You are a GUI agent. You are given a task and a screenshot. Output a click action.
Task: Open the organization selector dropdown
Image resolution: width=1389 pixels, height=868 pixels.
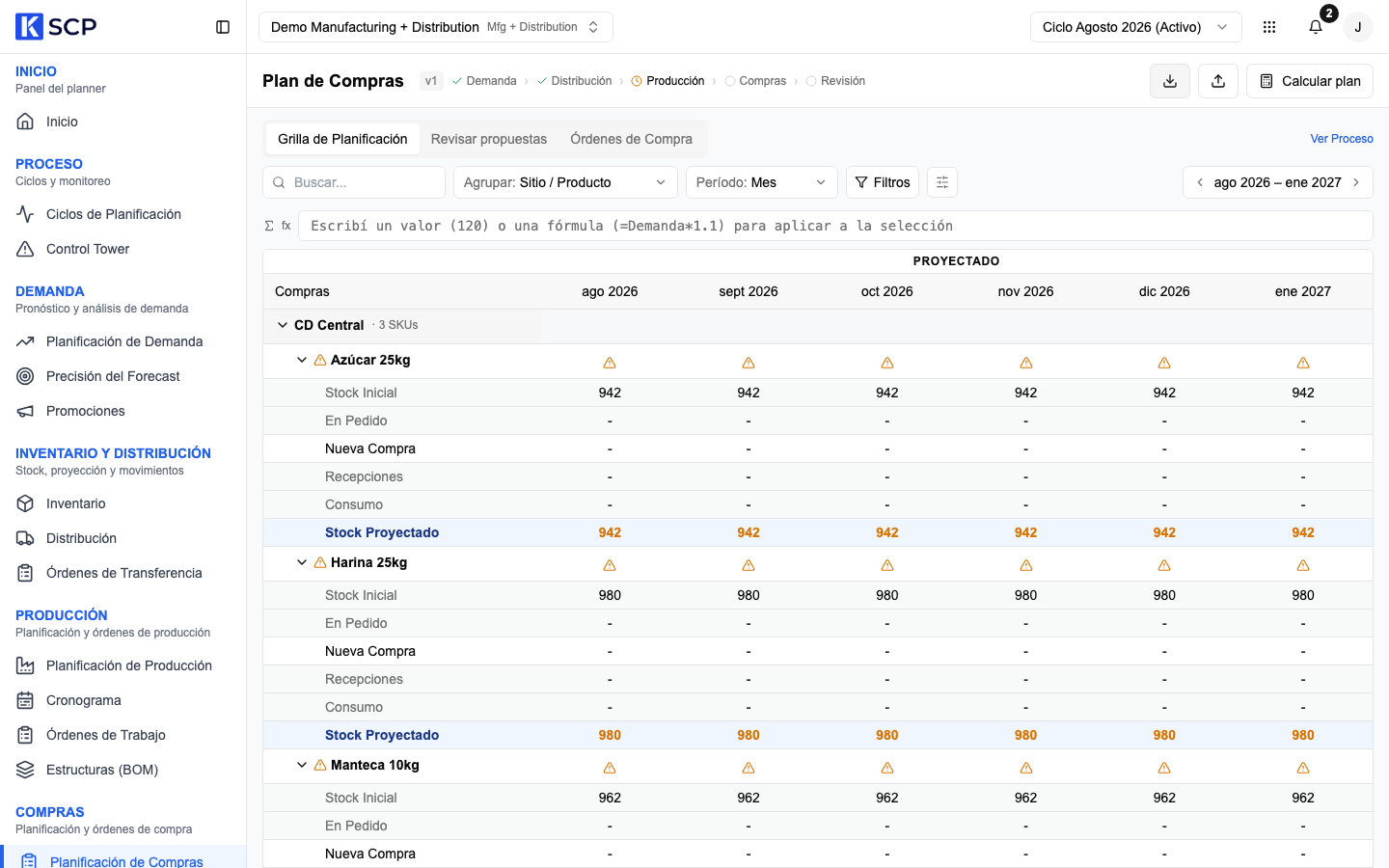436,27
